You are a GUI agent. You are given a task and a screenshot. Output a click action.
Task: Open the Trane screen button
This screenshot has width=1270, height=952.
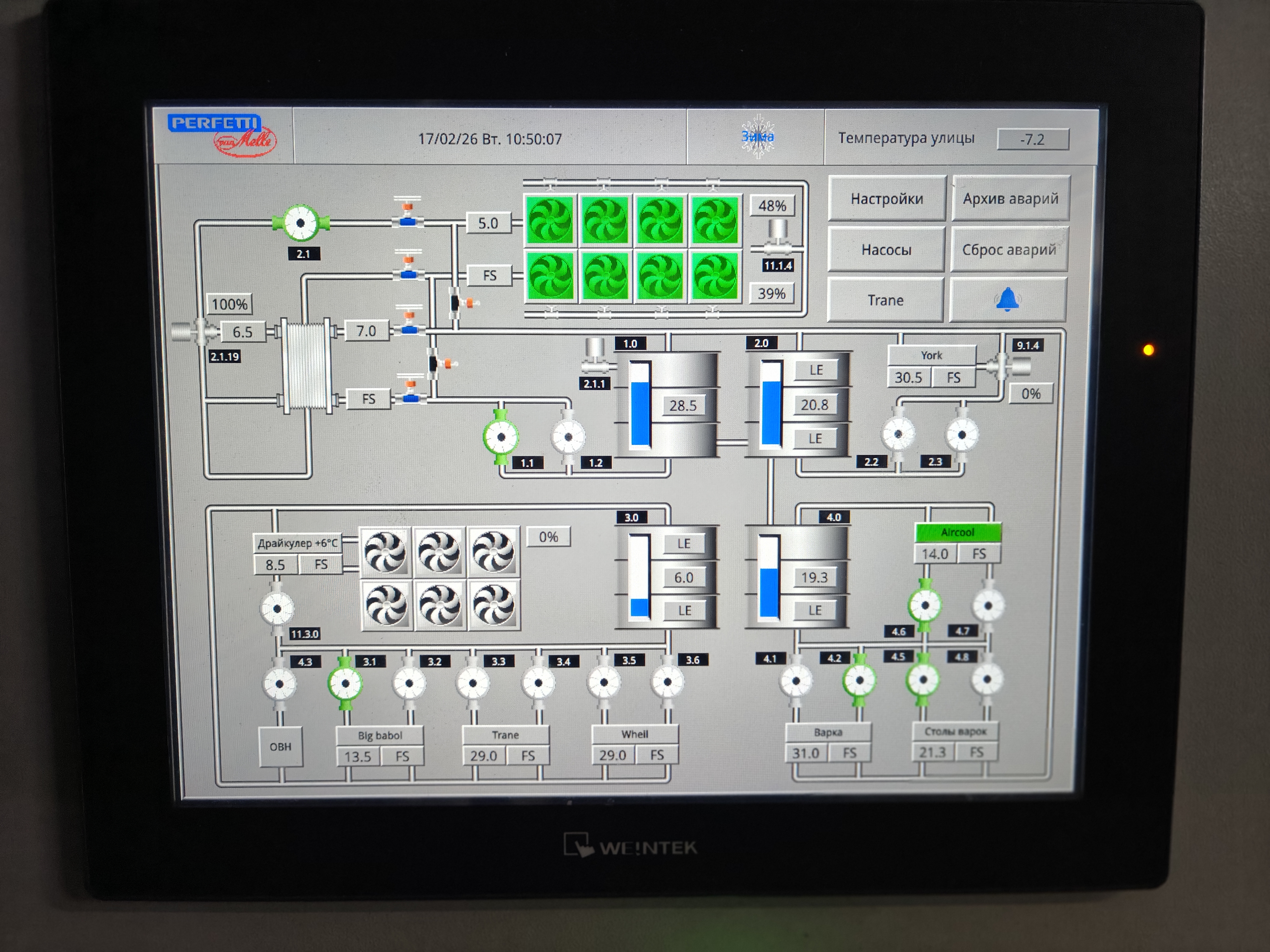tap(885, 300)
